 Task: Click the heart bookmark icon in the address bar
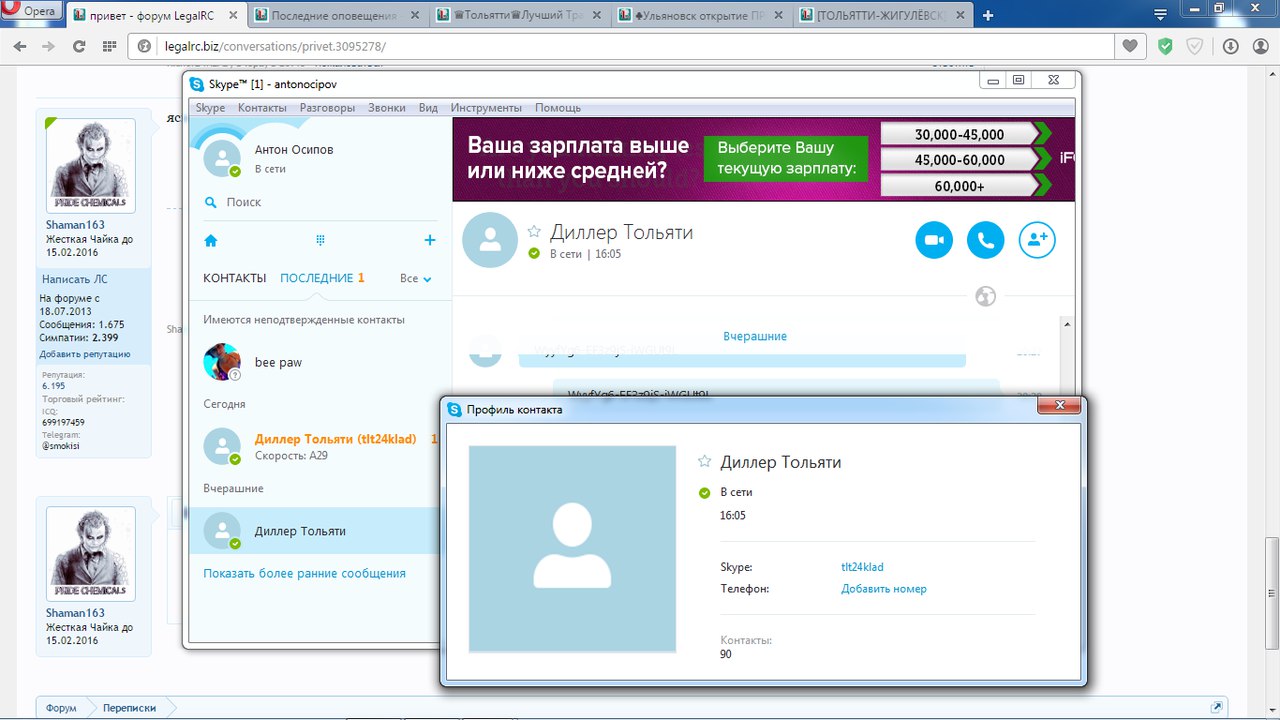coord(1130,46)
